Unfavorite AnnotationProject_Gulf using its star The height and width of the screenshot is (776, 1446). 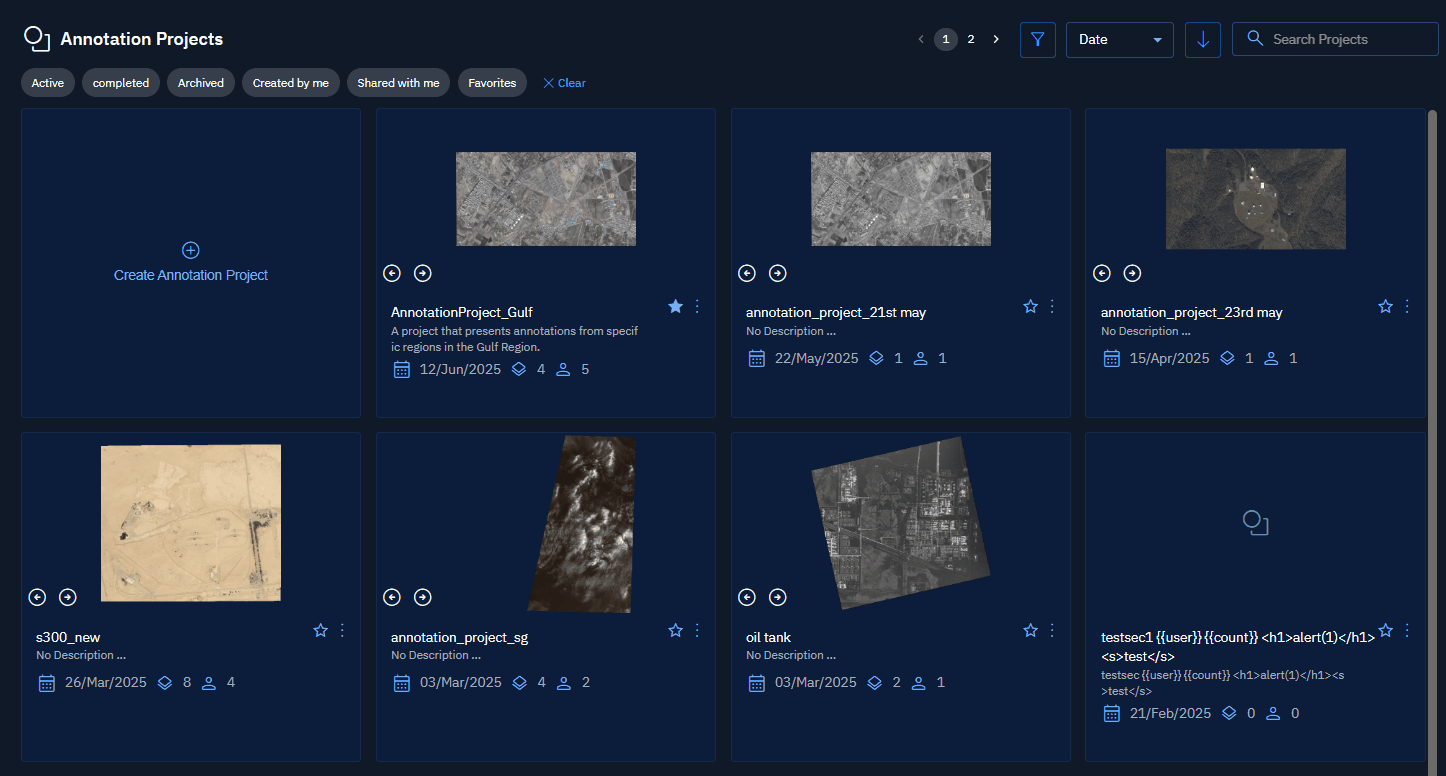pyautogui.click(x=675, y=306)
